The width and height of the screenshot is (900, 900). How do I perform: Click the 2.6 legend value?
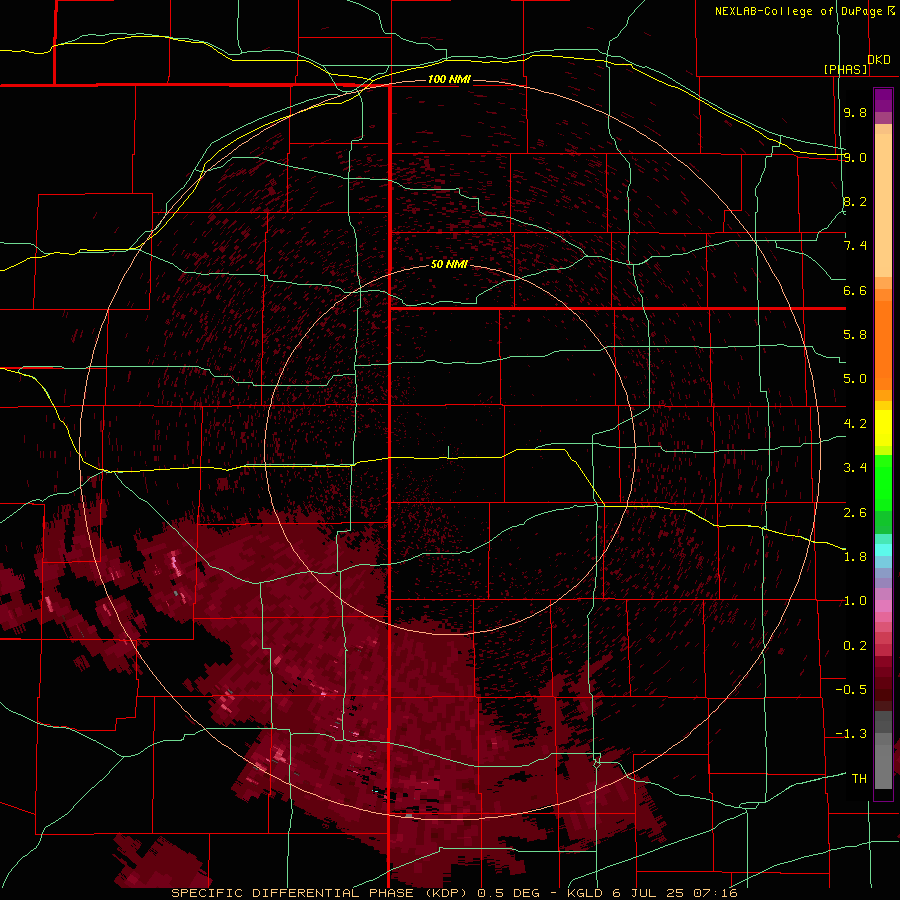855,513
